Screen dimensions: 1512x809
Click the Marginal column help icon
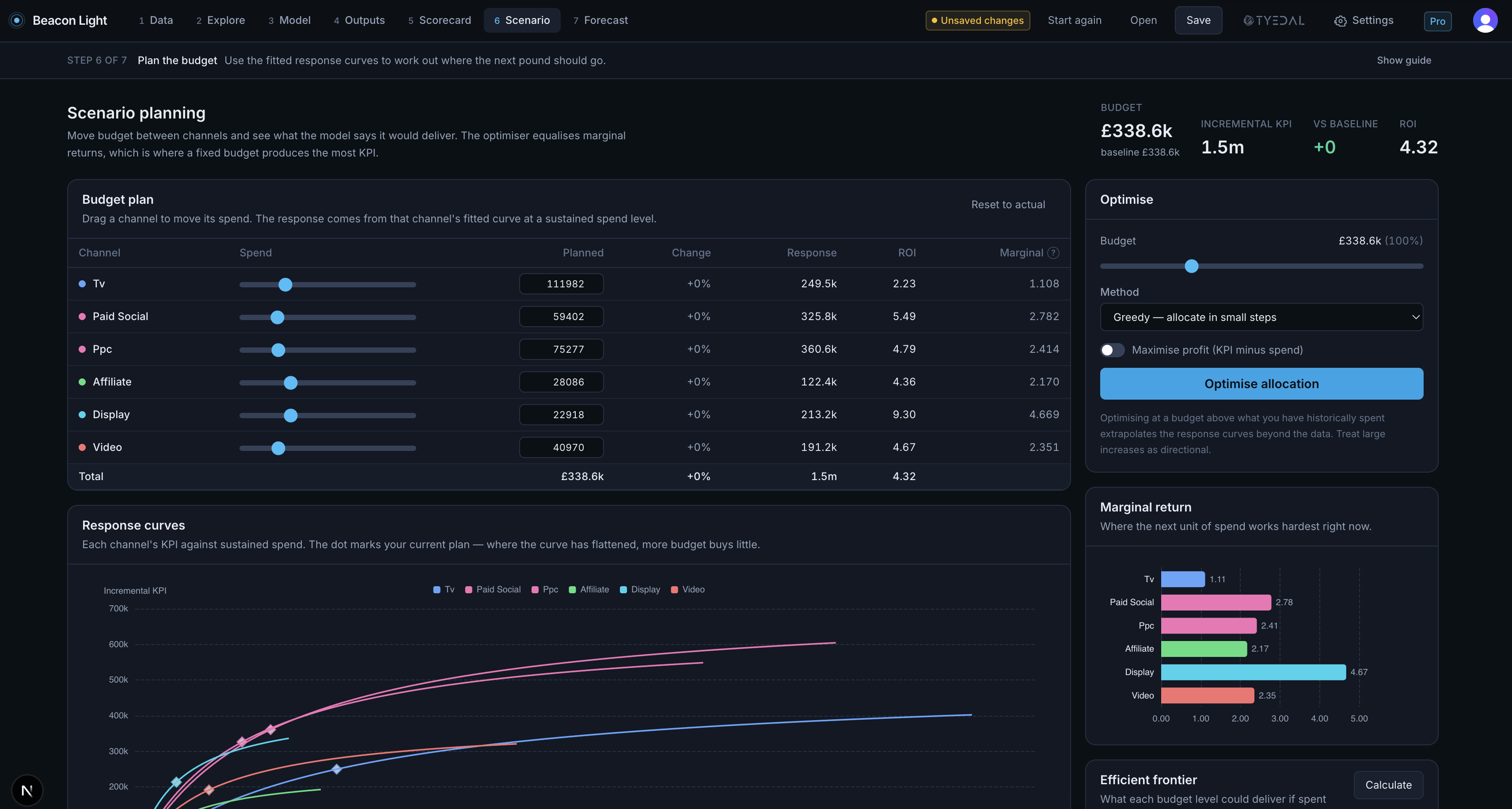(1054, 253)
